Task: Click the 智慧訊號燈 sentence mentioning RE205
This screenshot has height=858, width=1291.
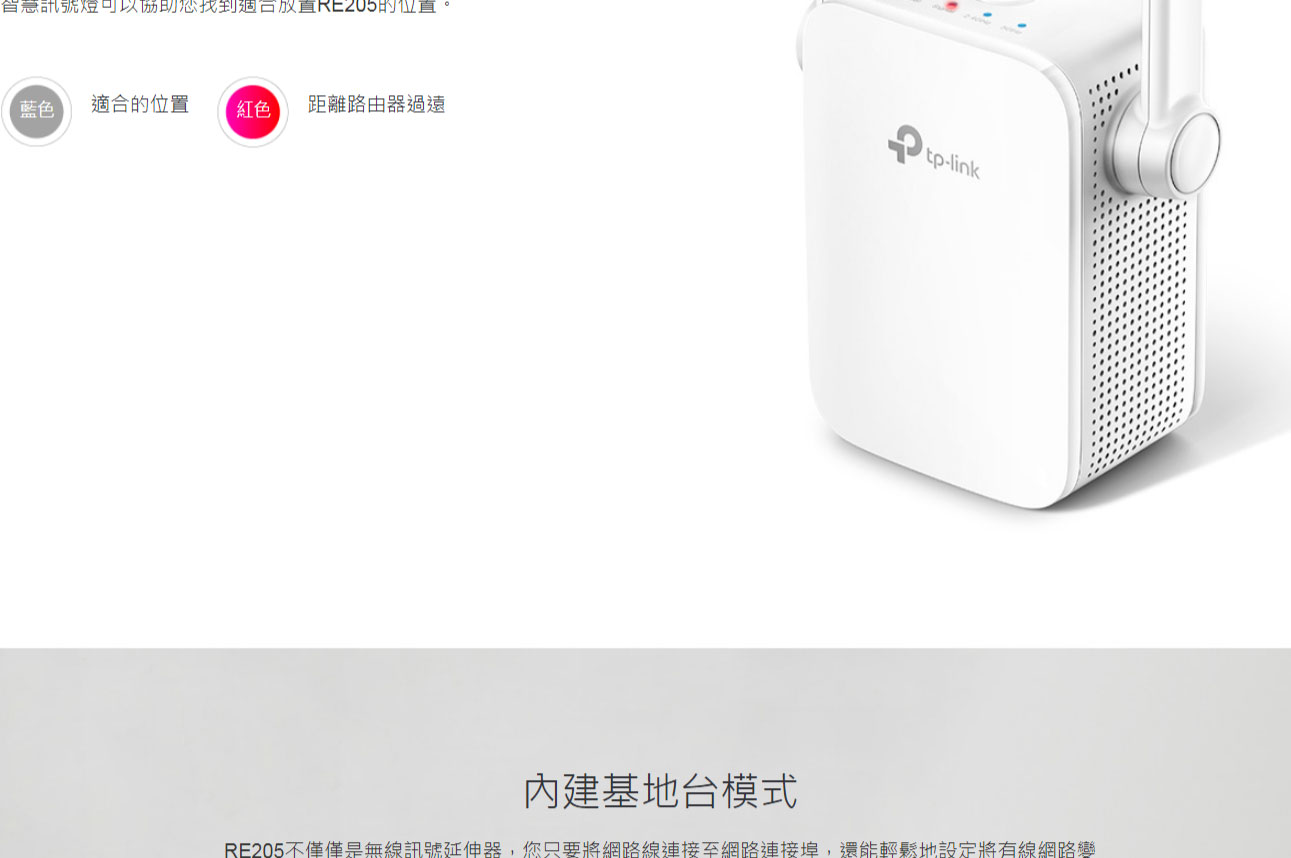Action: 227,6
